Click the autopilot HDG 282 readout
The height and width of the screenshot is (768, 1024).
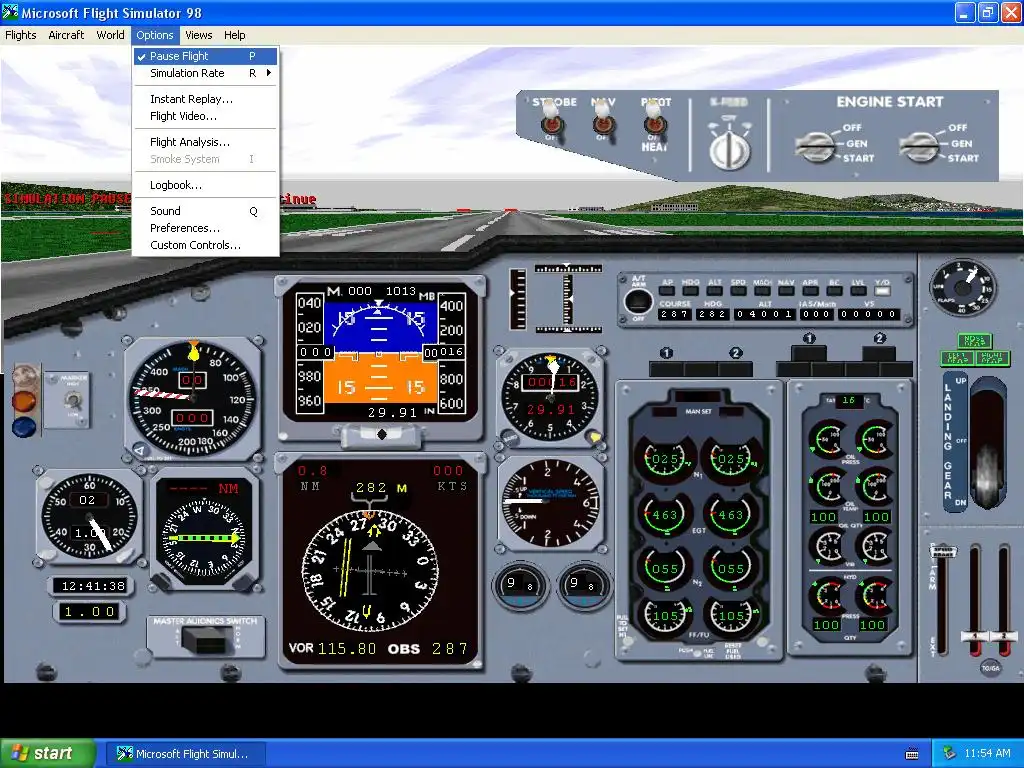point(712,314)
